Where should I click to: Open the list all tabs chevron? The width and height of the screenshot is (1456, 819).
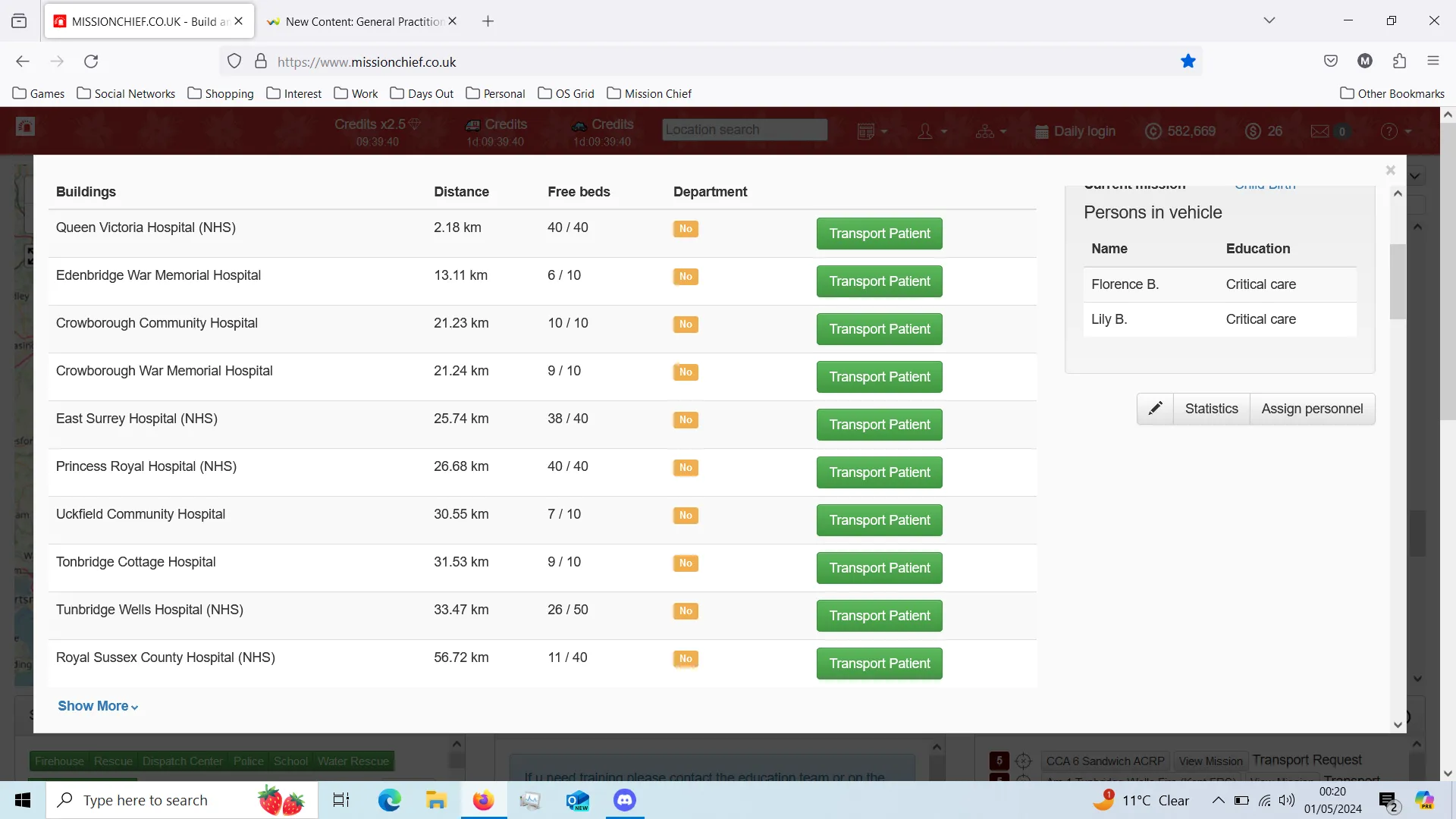tap(1269, 21)
